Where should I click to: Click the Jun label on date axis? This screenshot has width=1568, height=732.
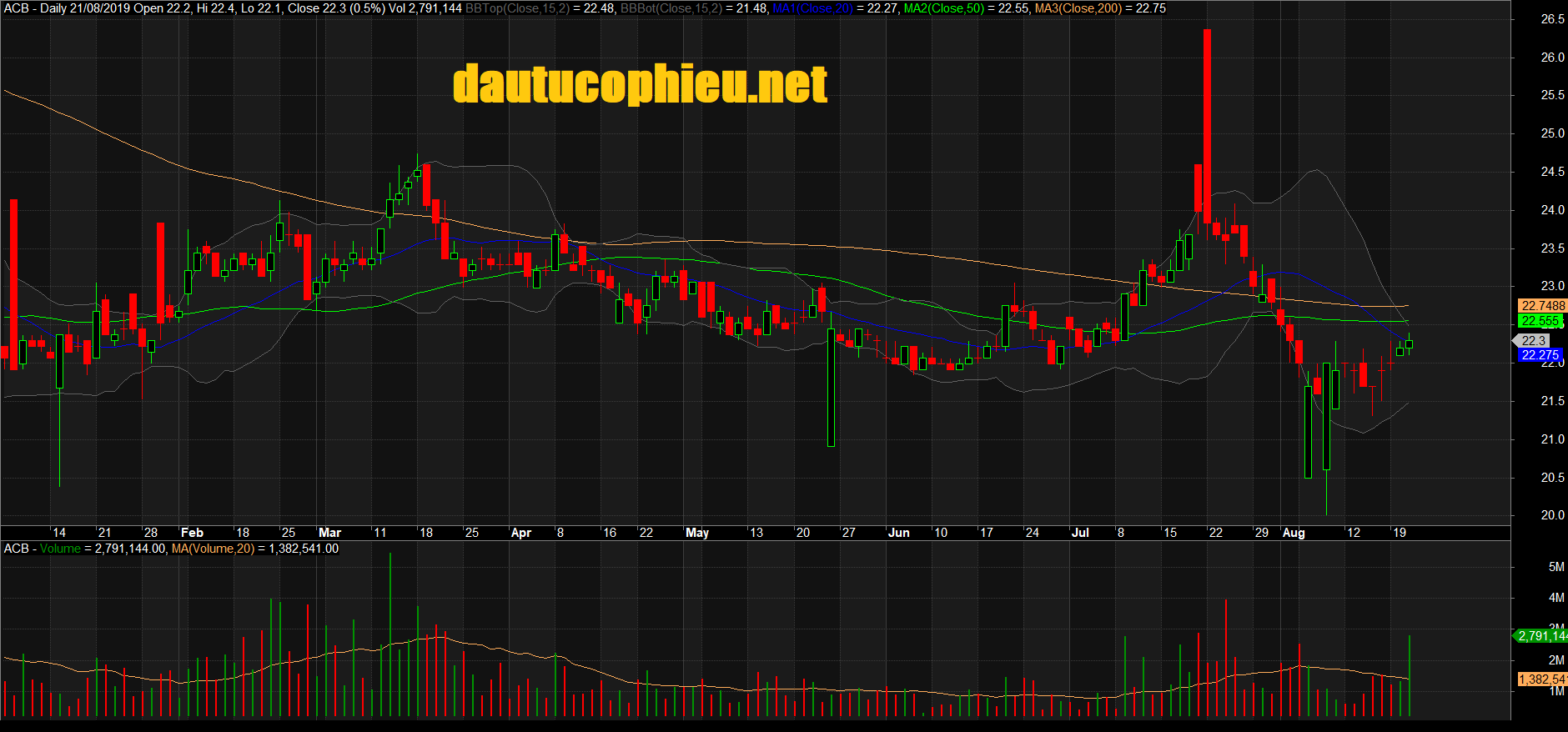click(x=898, y=533)
